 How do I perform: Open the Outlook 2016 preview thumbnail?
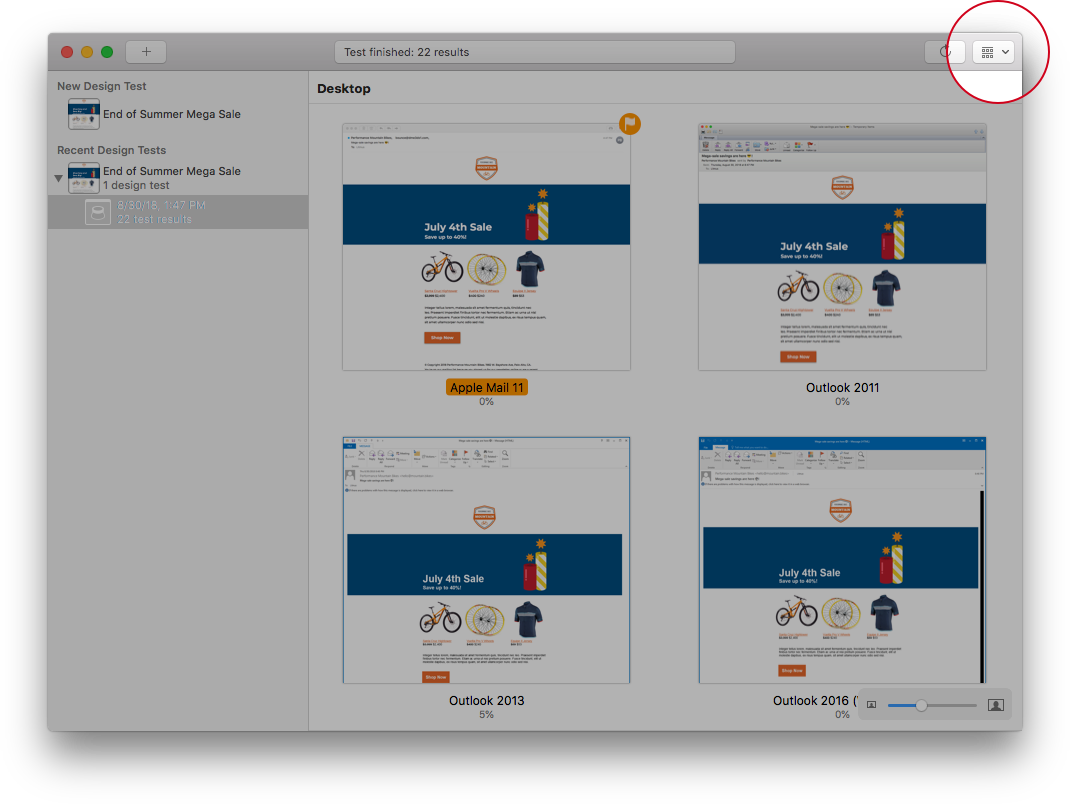tap(842, 560)
